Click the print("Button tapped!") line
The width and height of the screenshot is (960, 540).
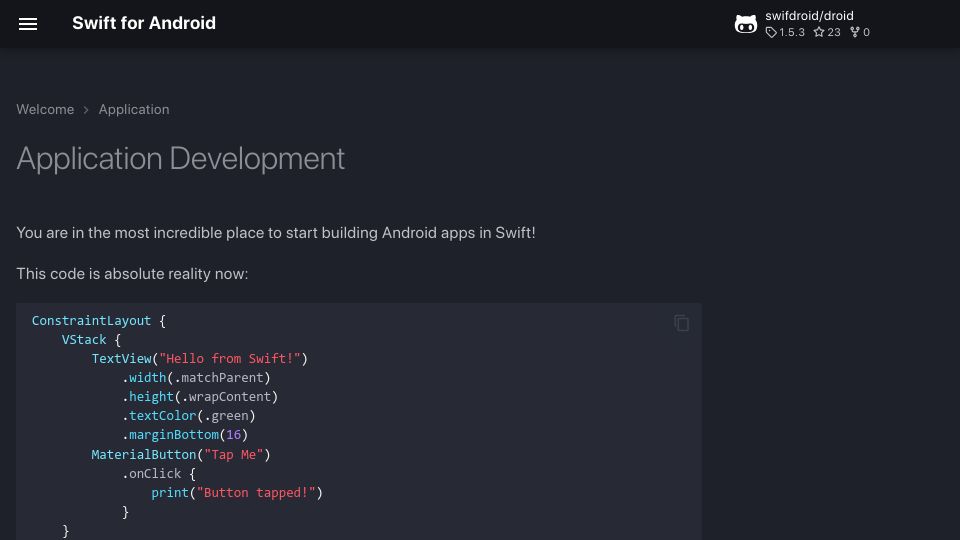(237, 493)
